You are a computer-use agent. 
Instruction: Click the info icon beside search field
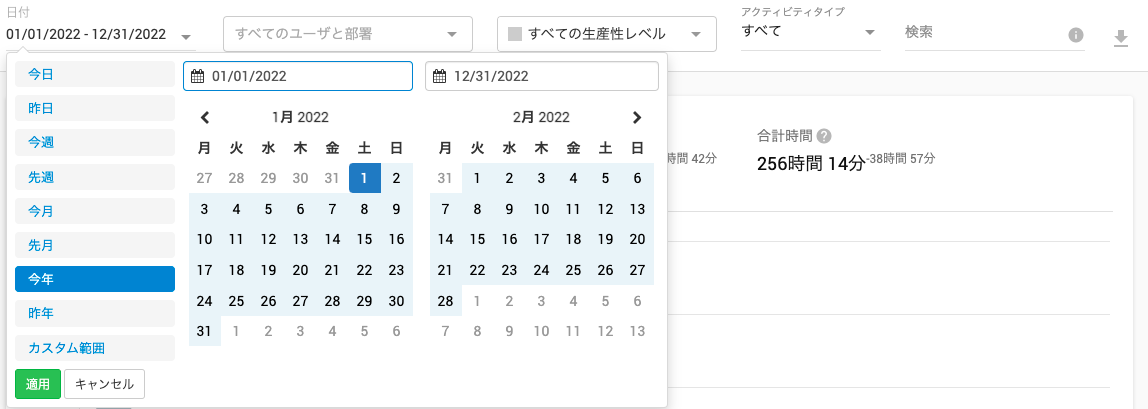tap(1076, 35)
